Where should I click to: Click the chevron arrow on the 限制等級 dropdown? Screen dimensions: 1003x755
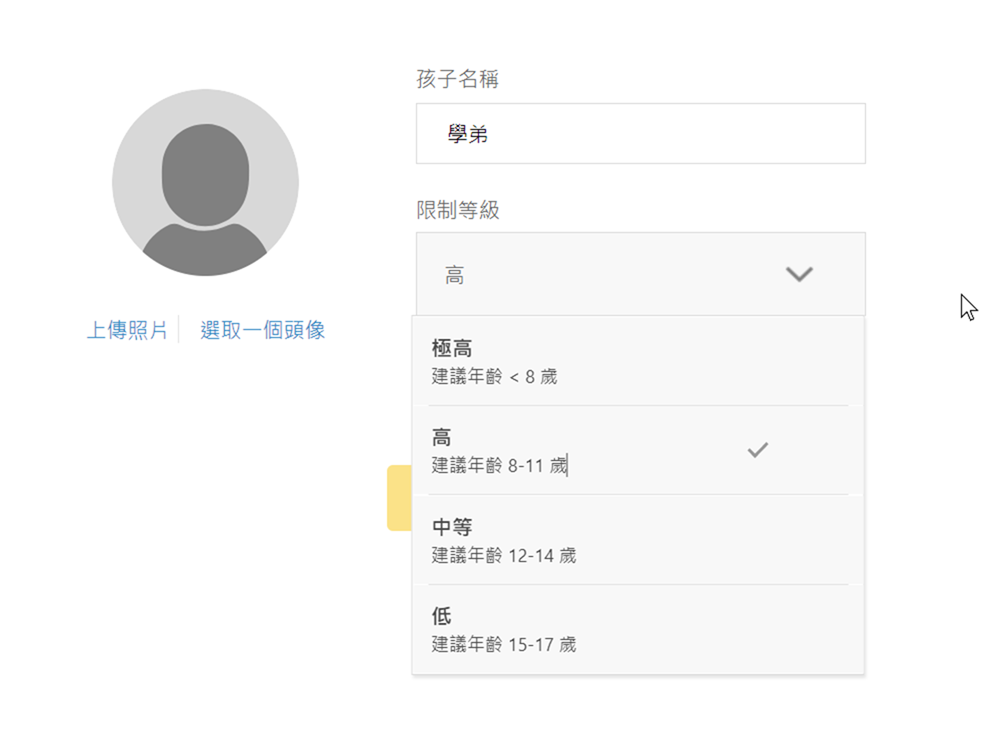coord(799,274)
